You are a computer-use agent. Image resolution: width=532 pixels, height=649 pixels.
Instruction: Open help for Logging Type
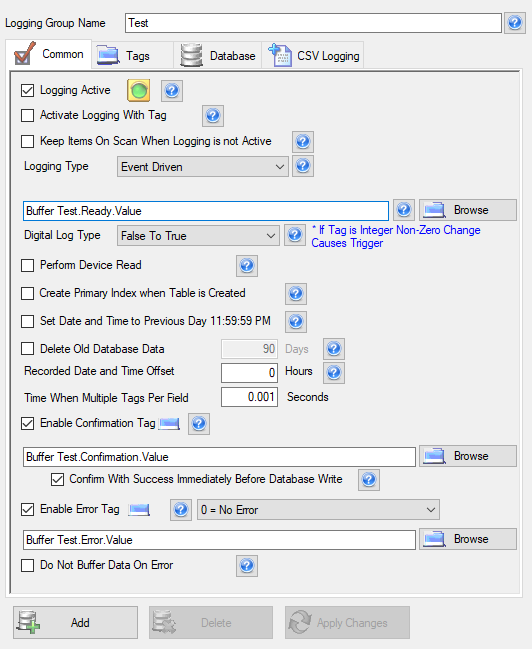(x=303, y=166)
